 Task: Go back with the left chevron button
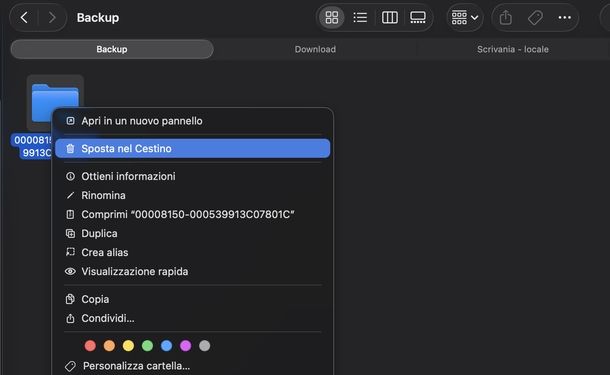click(x=24, y=18)
